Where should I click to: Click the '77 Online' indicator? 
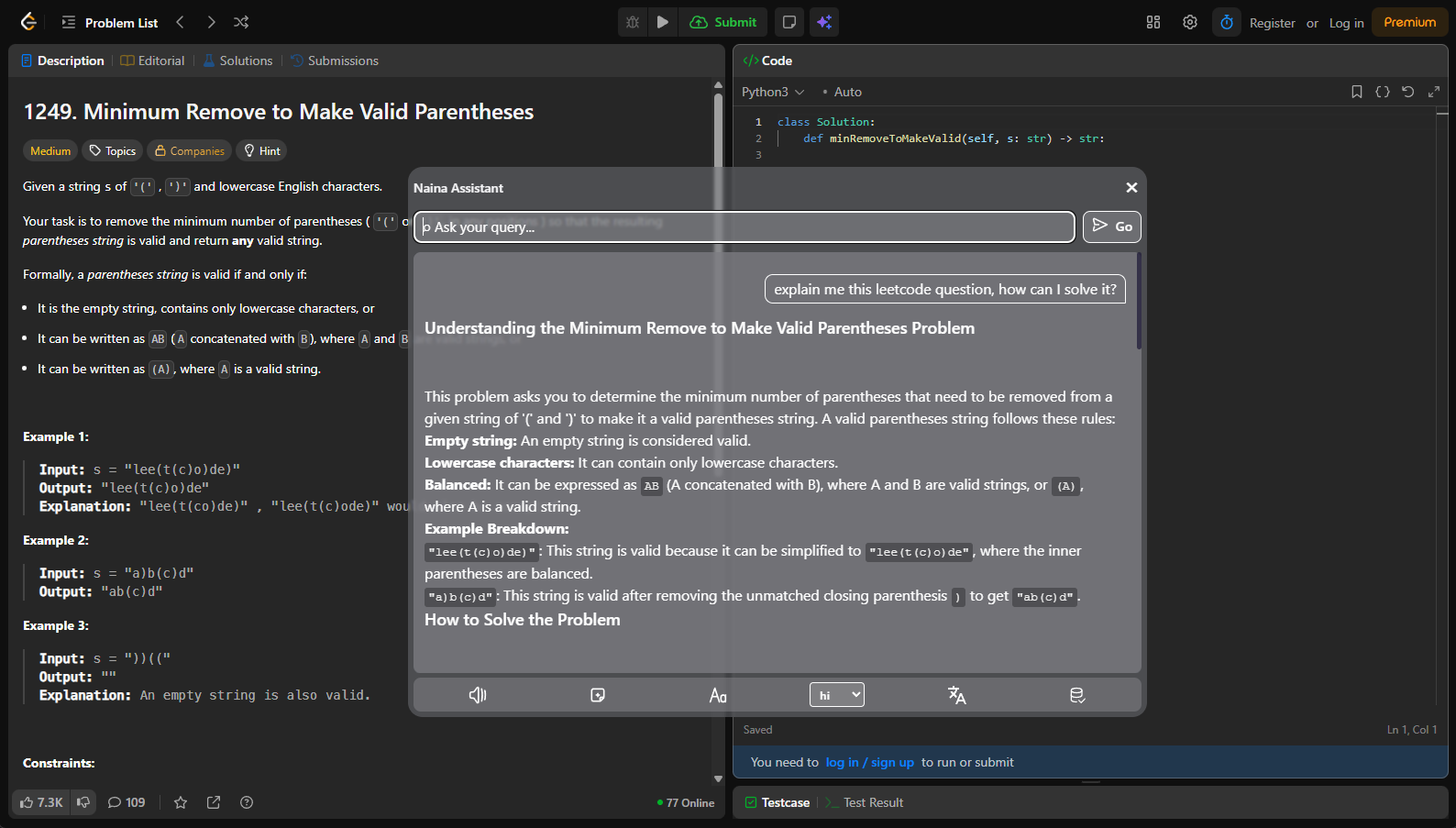point(686,802)
